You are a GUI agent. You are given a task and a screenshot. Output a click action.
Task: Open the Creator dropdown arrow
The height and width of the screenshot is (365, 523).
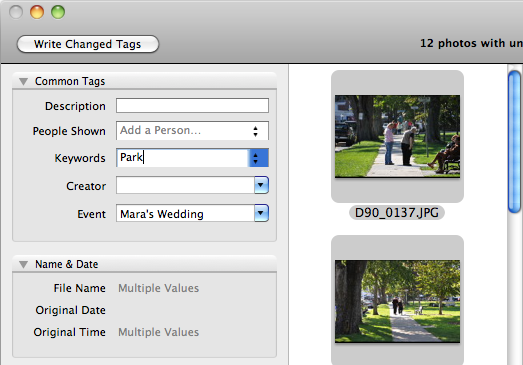[x=261, y=185]
